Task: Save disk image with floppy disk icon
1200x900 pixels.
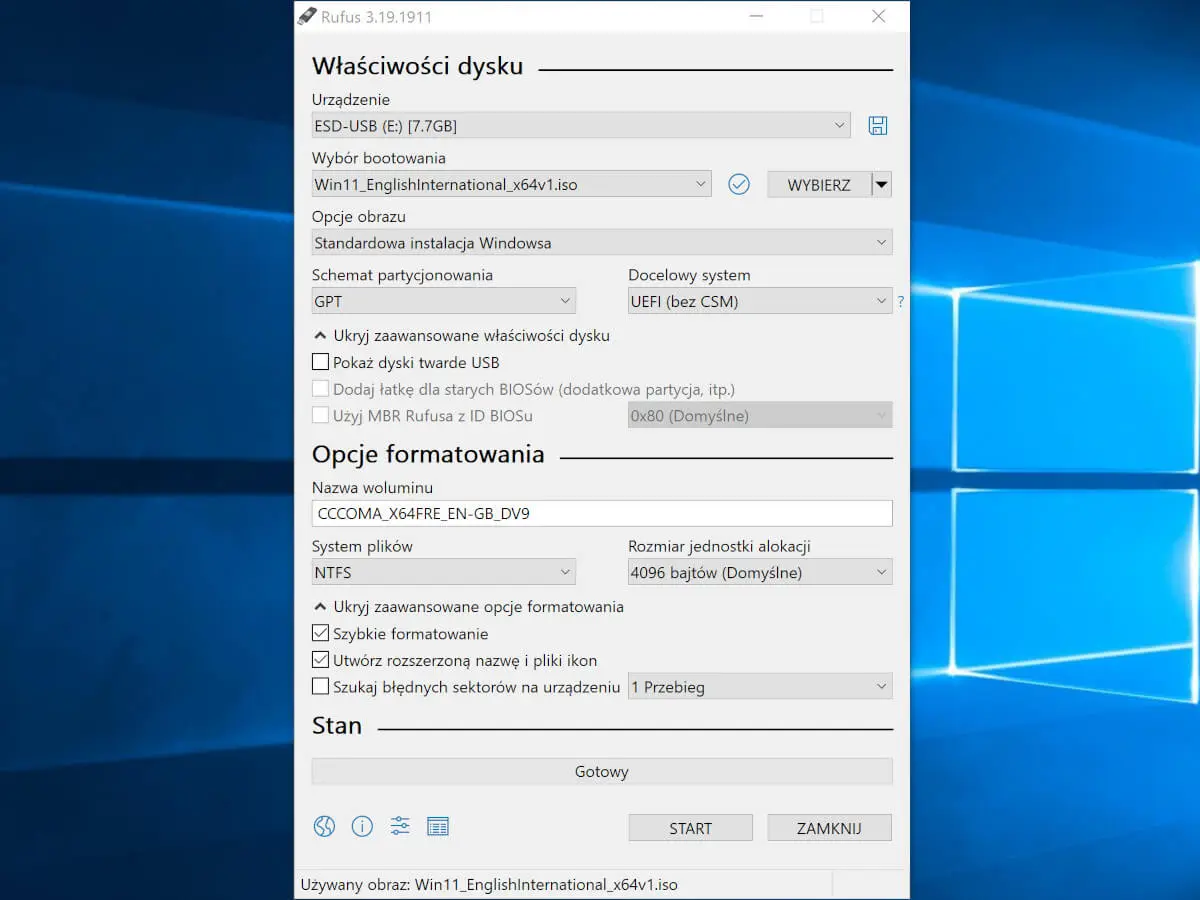Action: (x=878, y=125)
